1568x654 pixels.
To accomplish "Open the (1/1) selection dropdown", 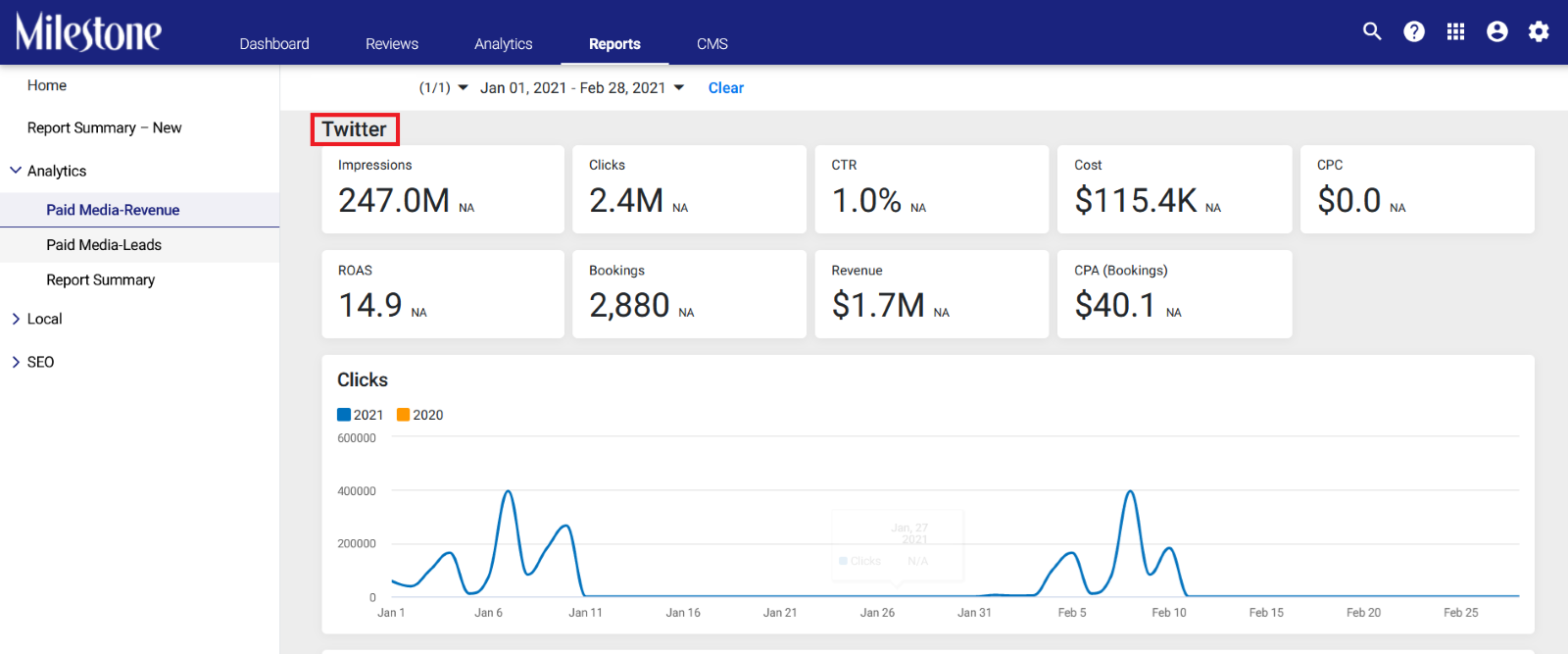I will pos(444,88).
